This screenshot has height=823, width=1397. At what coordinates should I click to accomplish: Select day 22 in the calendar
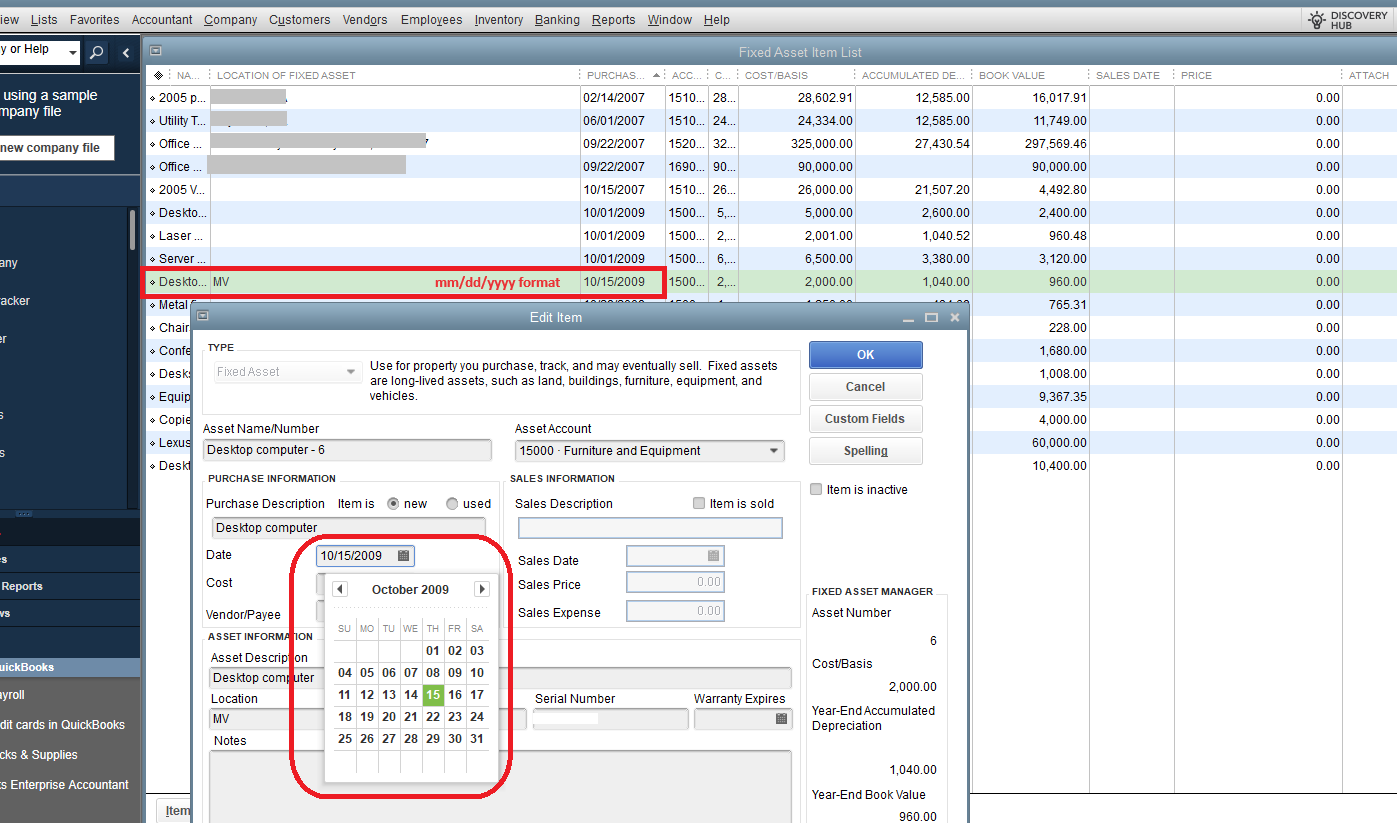[x=433, y=717]
